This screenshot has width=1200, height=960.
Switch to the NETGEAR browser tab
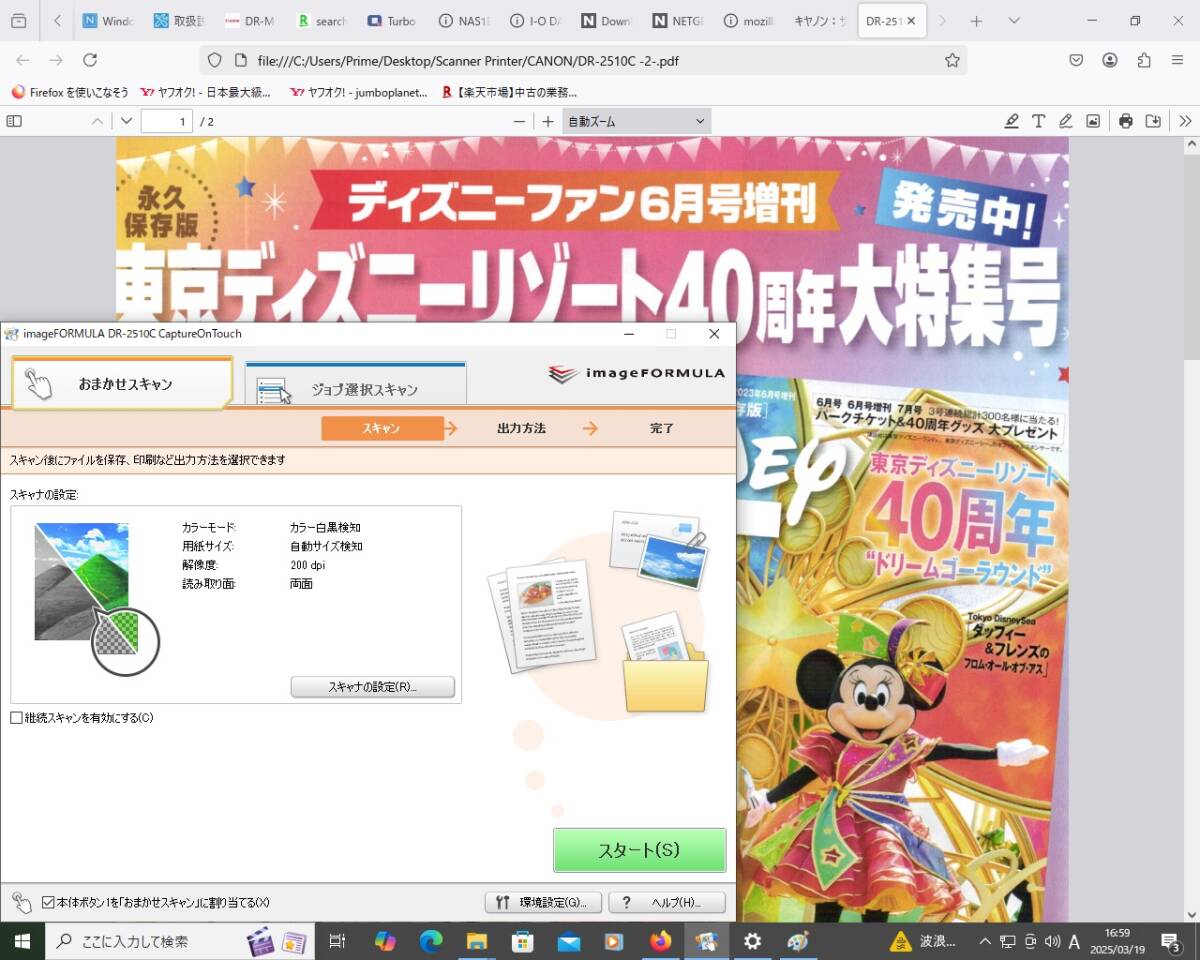click(x=677, y=21)
